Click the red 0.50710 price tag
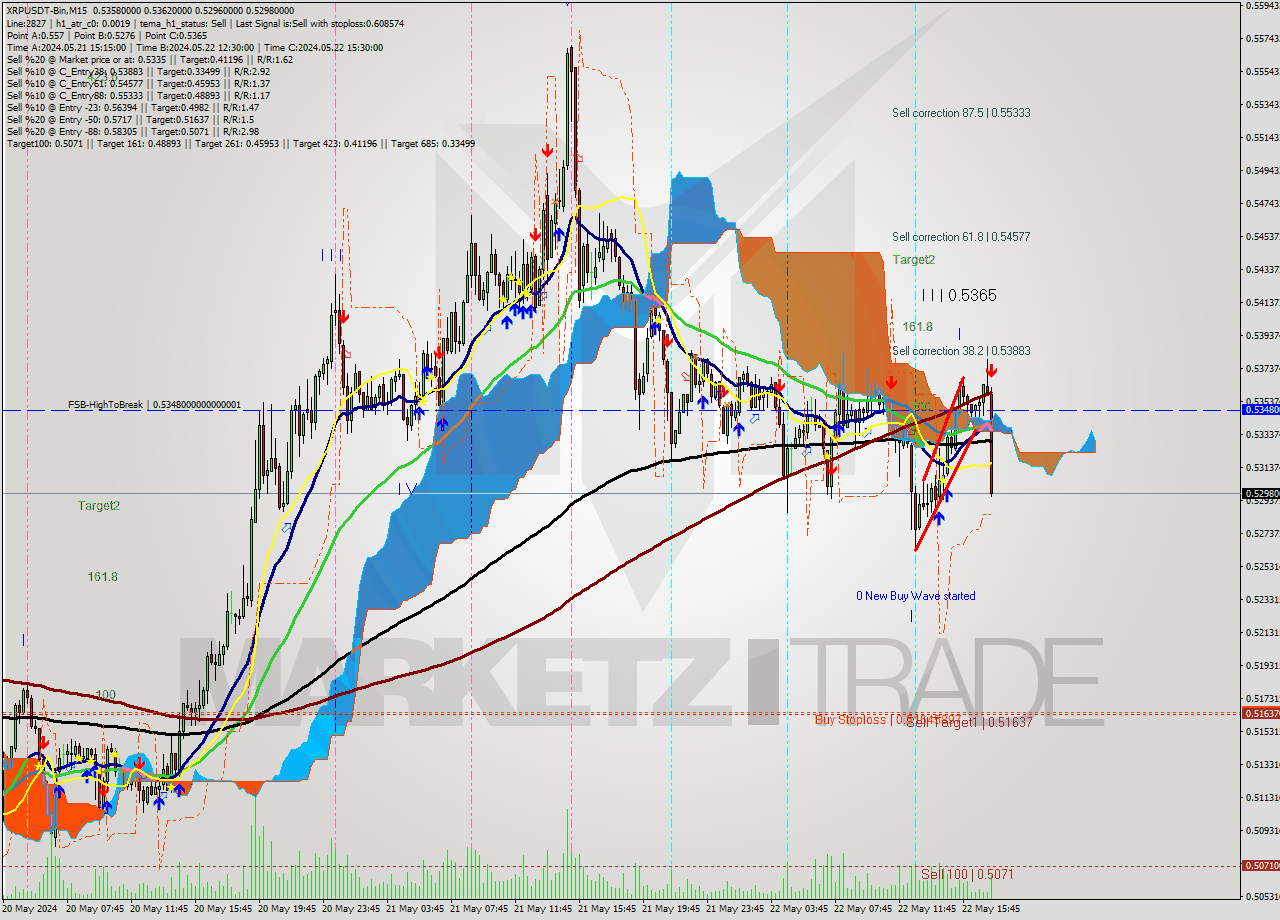This screenshot has height=920, width=1280. 1260,865
